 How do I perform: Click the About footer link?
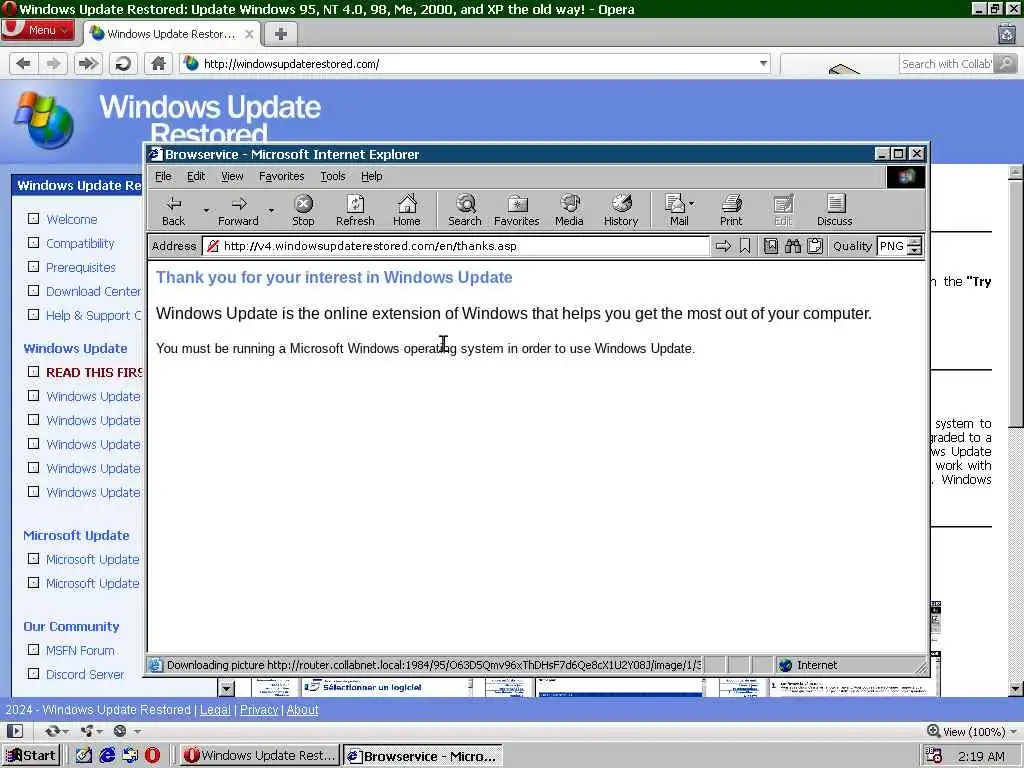(302, 710)
